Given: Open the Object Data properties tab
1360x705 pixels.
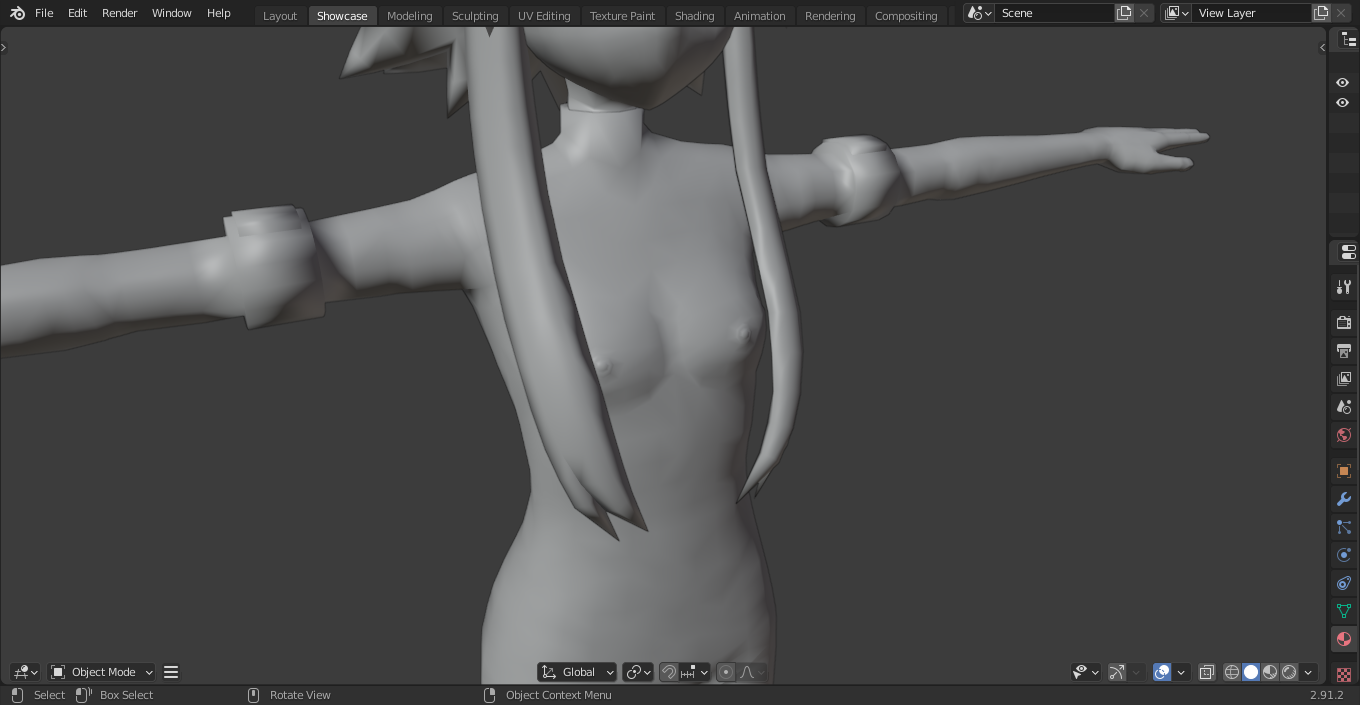Looking at the screenshot, I should (1343, 611).
